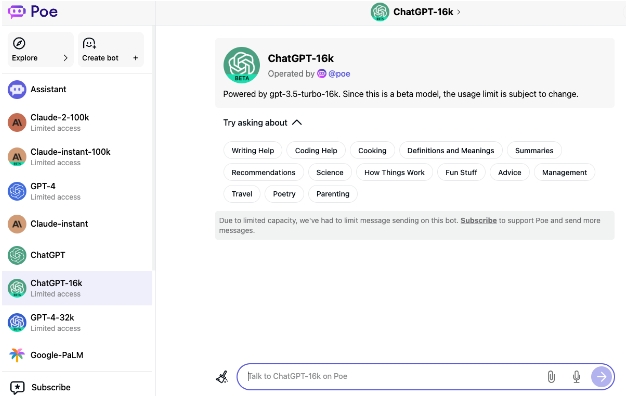Select the Parenting chip
The width and height of the screenshot is (626, 397).
point(333,194)
